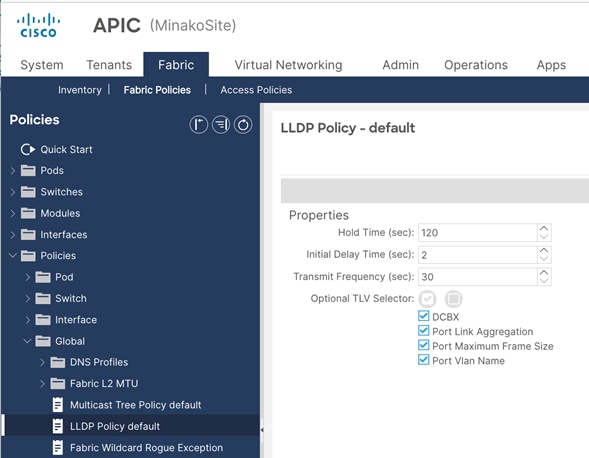Open the Inventory submenu
Viewport: 589px width, 458px height.
[80, 90]
